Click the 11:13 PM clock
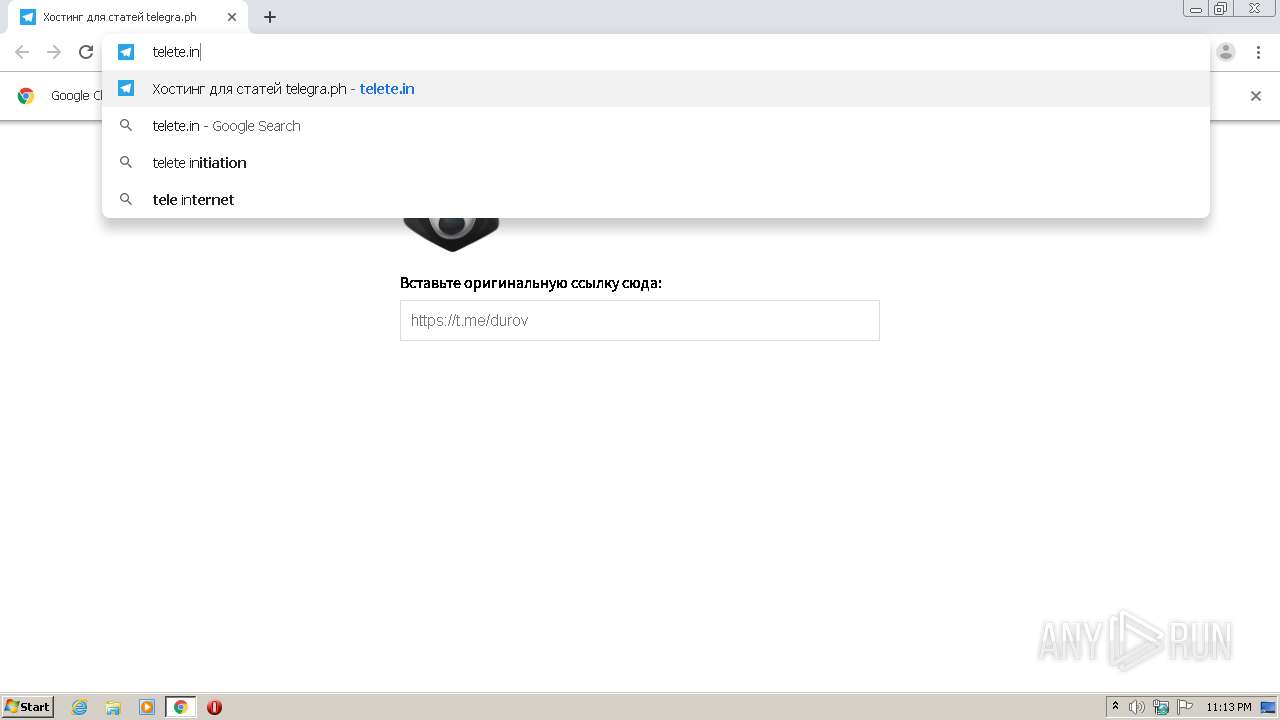The height and width of the screenshot is (720, 1280). [x=1229, y=707]
